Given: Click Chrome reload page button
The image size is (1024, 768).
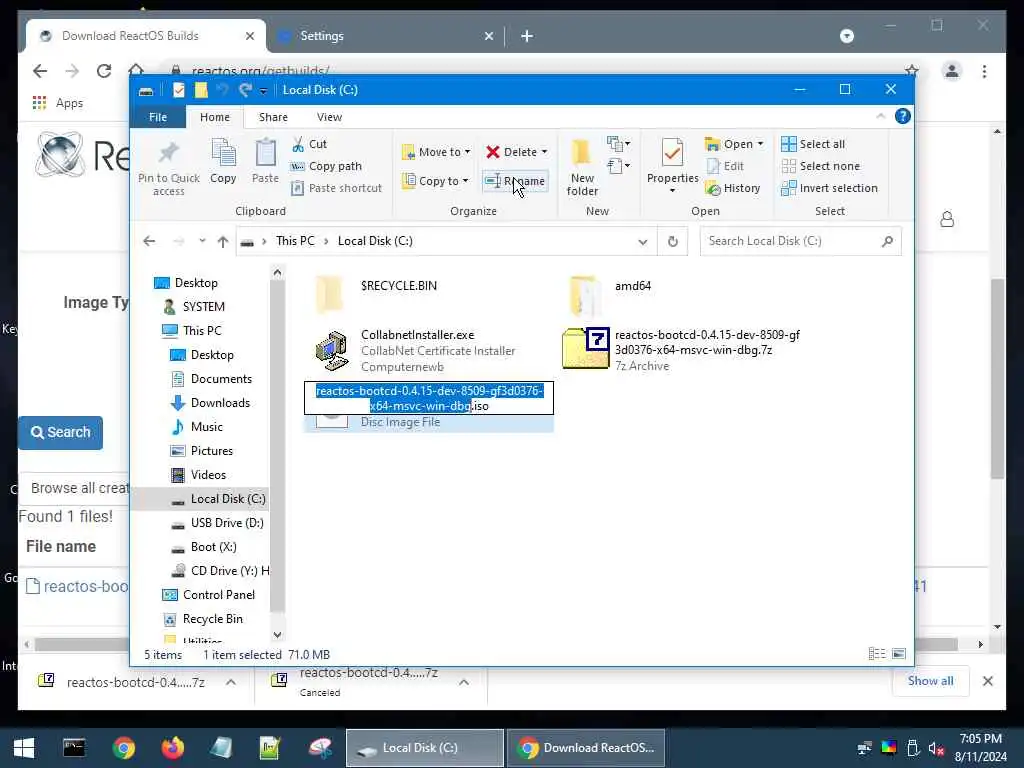Looking at the screenshot, I should (104, 71).
